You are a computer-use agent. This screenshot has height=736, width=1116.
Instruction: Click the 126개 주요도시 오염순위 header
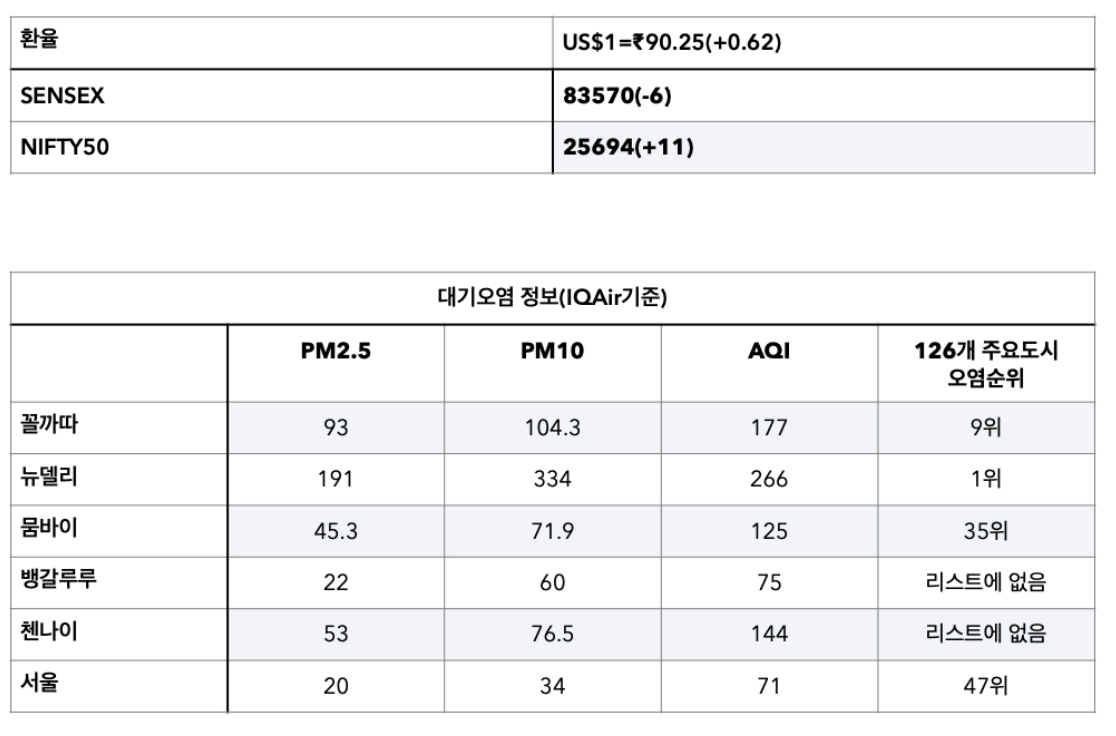(986, 364)
